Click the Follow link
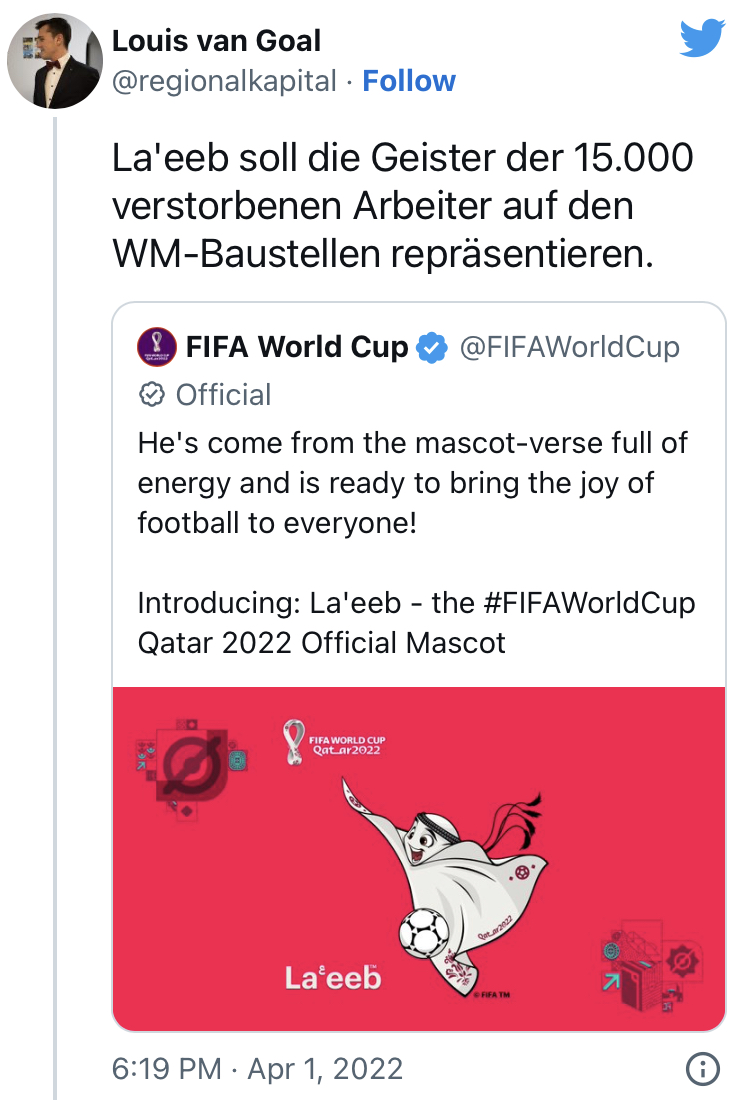This screenshot has height=1100, width=747. (x=408, y=81)
